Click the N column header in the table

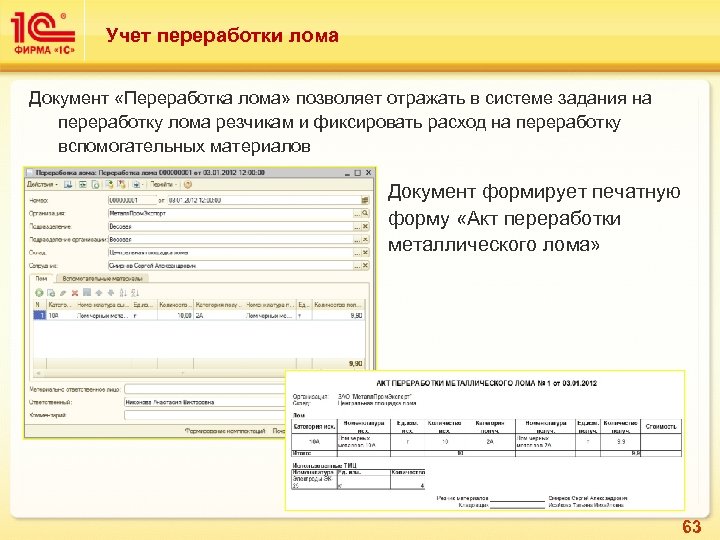click(39, 304)
